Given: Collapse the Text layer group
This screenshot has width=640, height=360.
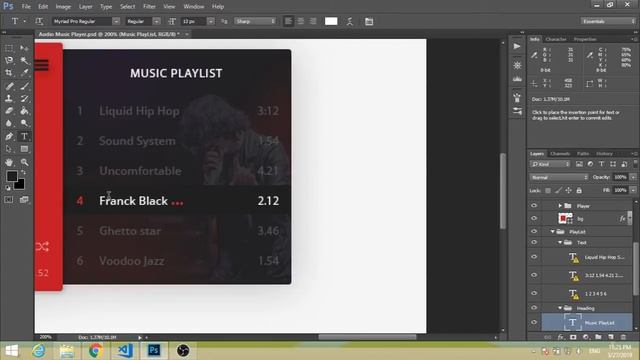Looking at the screenshot, I should [560, 242].
